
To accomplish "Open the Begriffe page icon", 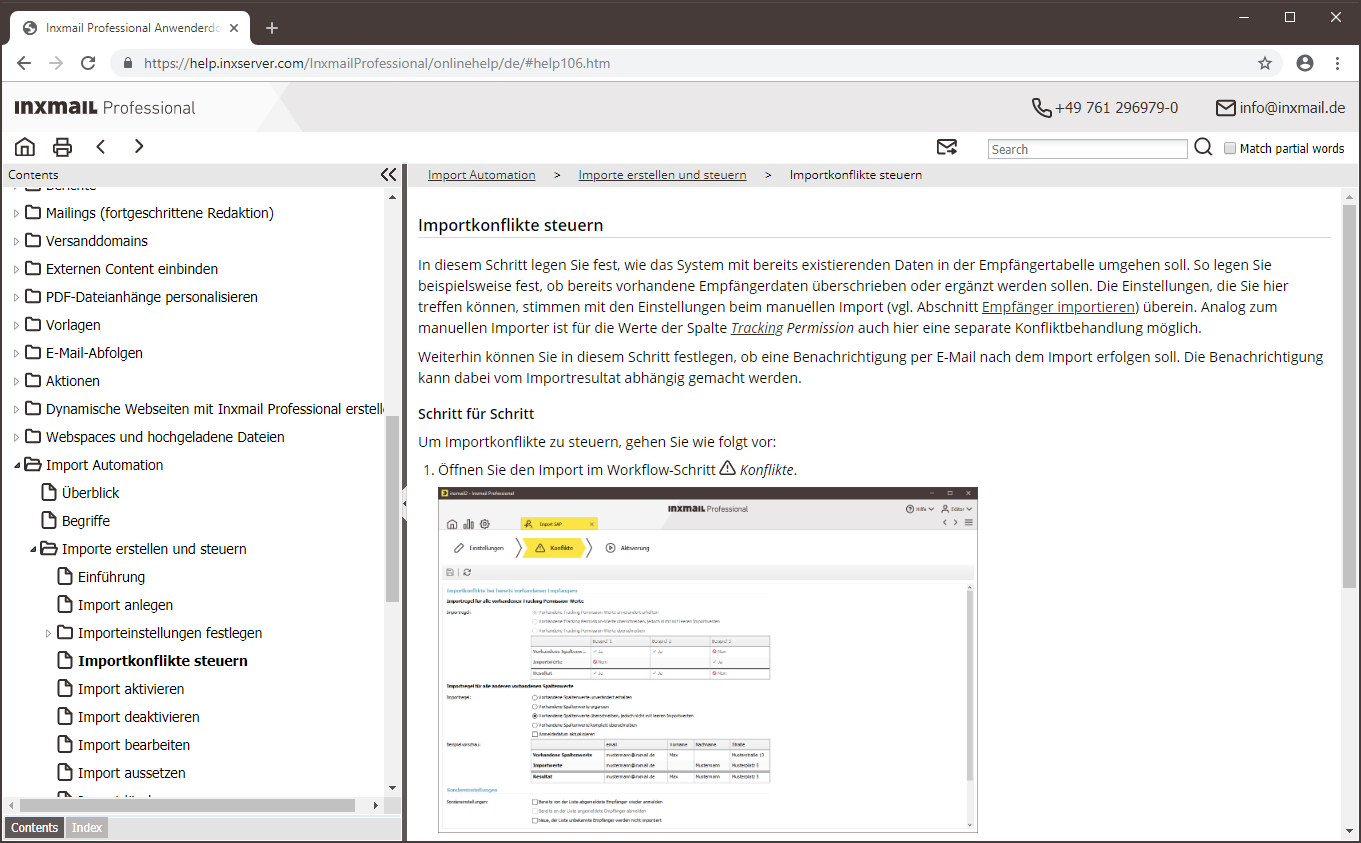I will [48, 521].
